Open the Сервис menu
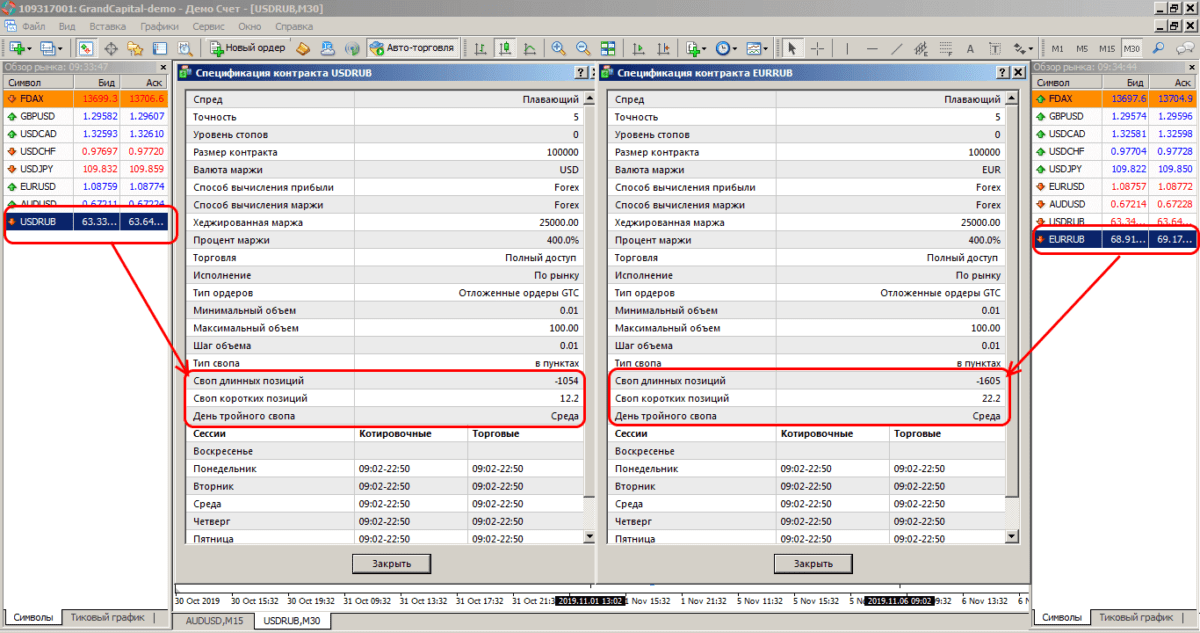This screenshot has width=1200, height=633. (x=208, y=25)
